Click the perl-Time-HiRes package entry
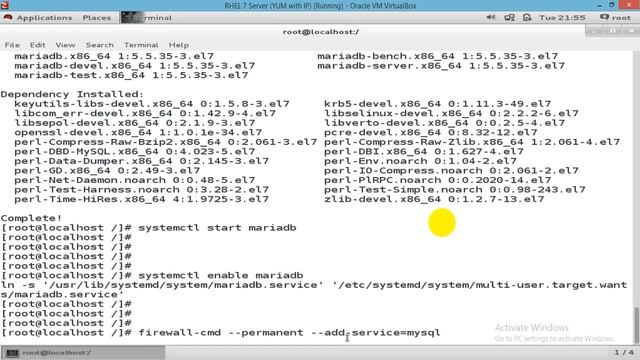 coord(142,199)
